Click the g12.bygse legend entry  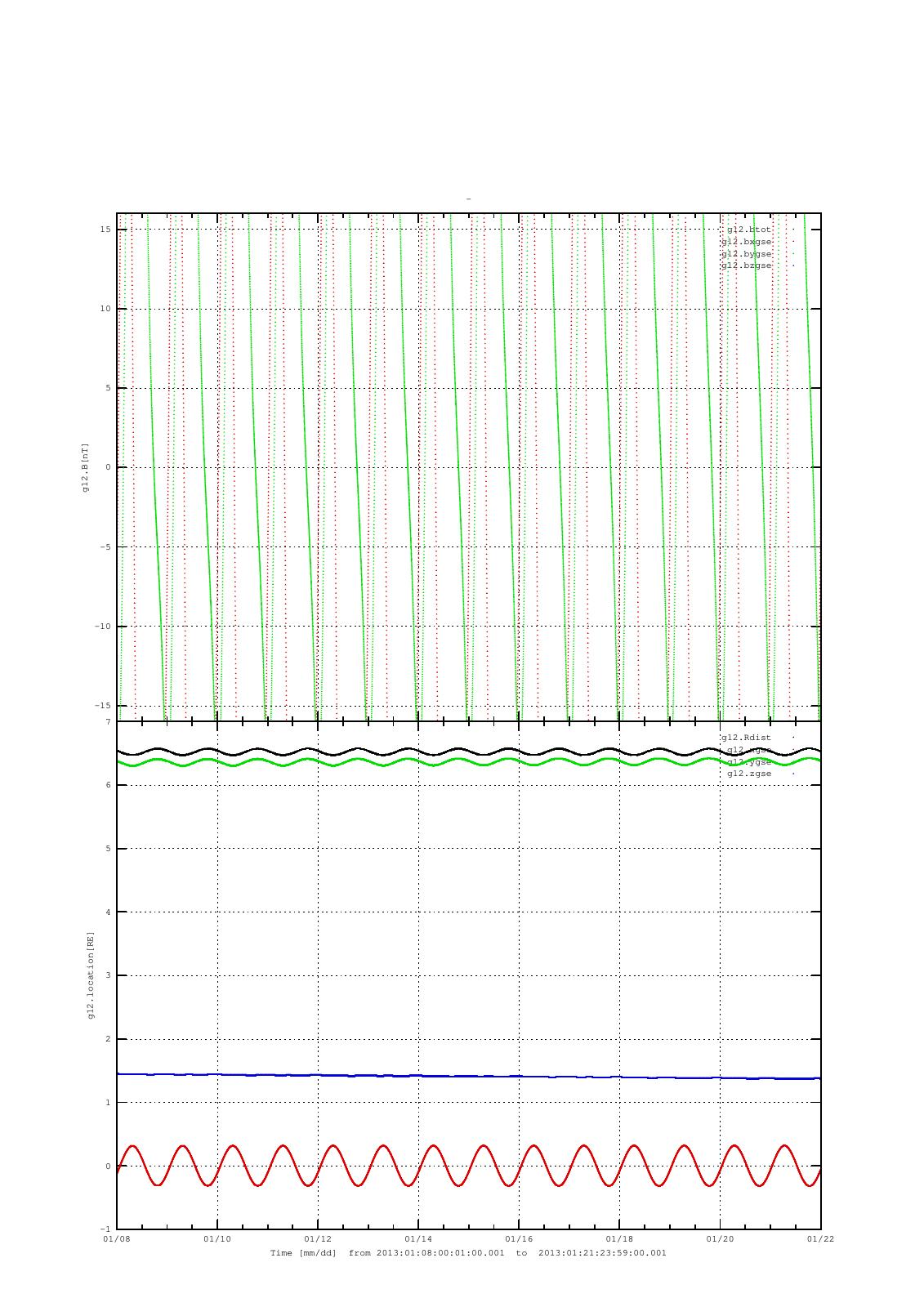click(x=747, y=254)
